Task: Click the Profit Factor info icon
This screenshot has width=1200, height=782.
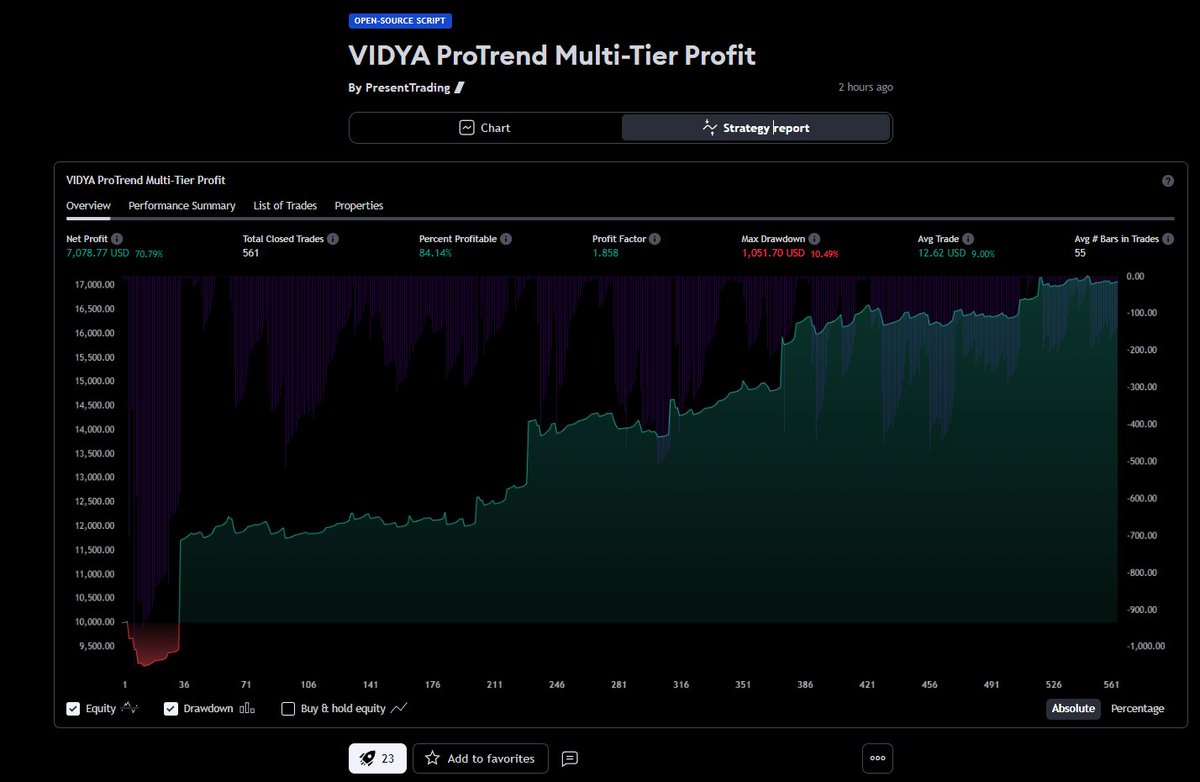Action: click(654, 240)
